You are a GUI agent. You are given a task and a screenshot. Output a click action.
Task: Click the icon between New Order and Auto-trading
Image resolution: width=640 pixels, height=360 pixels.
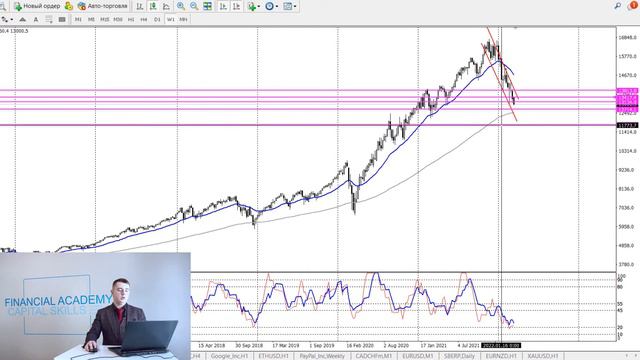coord(69,6)
